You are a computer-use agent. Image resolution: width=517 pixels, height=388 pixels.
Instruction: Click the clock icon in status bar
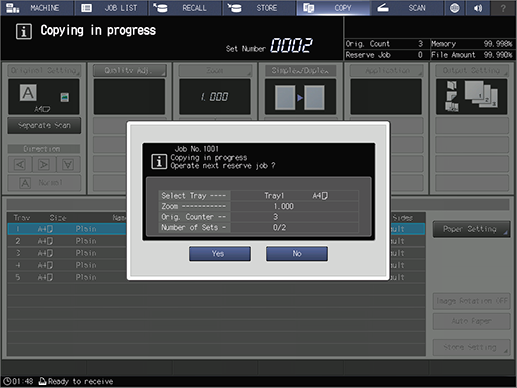[x=7, y=381]
